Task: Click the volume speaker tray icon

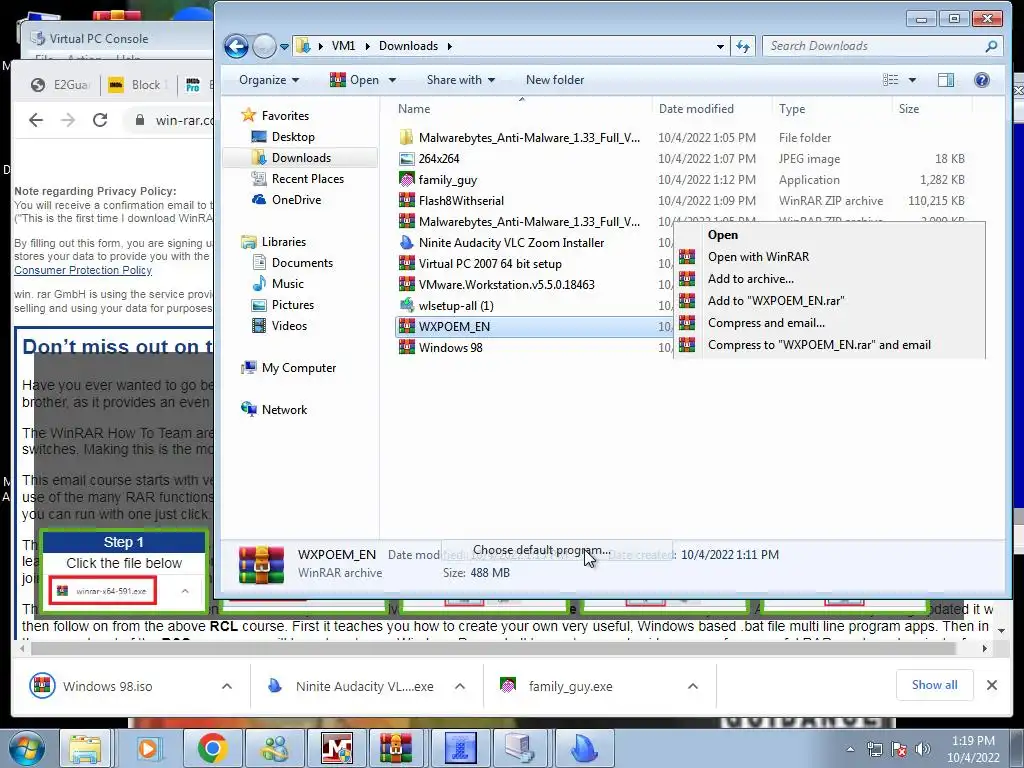Action: point(922,749)
